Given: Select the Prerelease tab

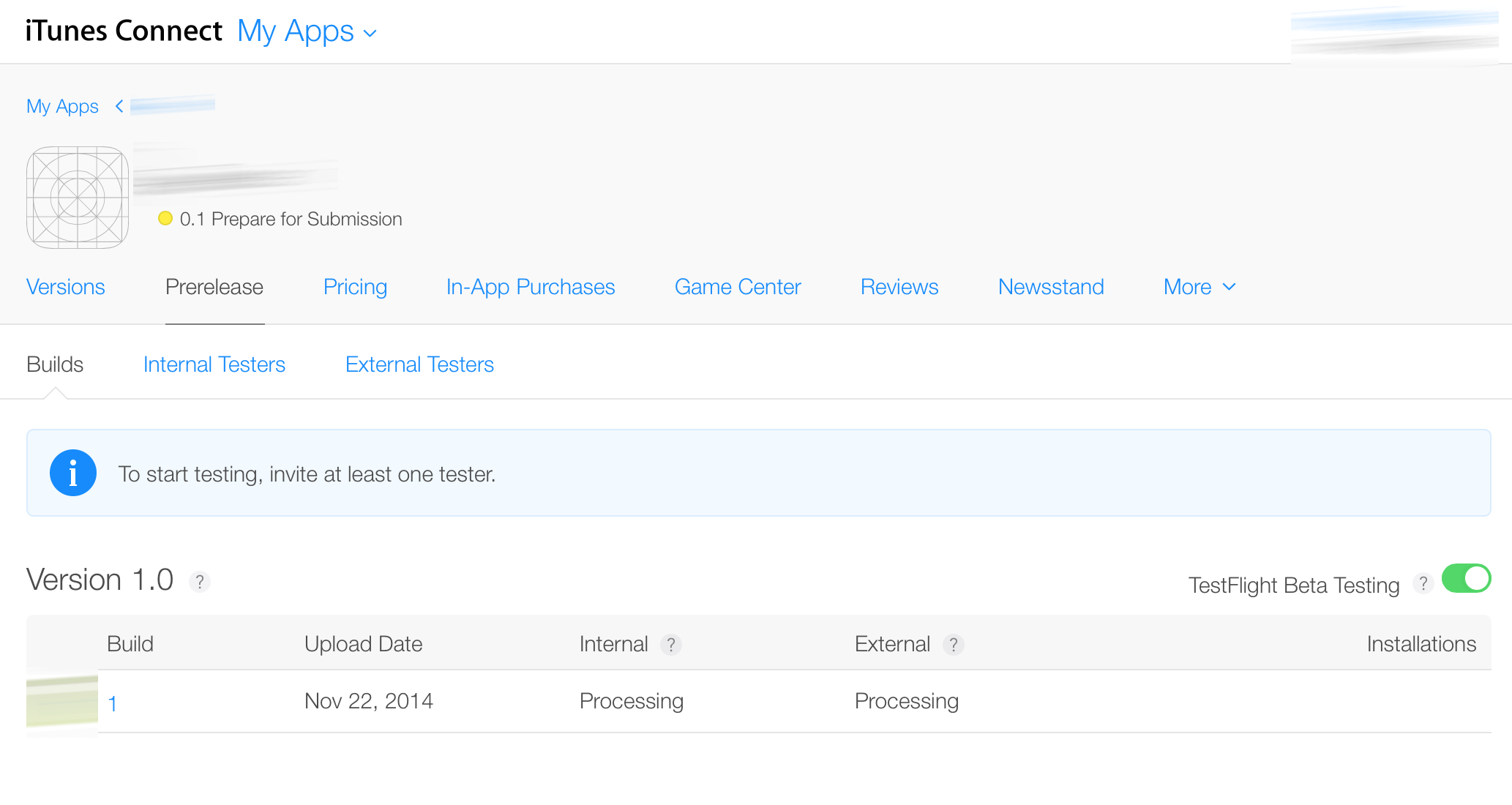Looking at the screenshot, I should pos(214,287).
